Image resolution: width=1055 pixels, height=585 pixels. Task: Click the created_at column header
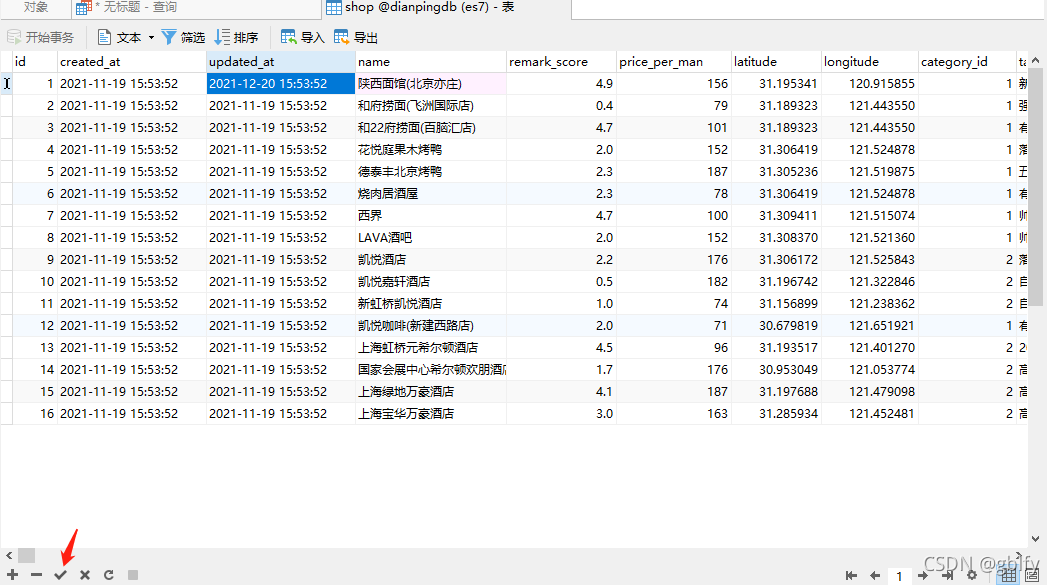click(x=131, y=62)
